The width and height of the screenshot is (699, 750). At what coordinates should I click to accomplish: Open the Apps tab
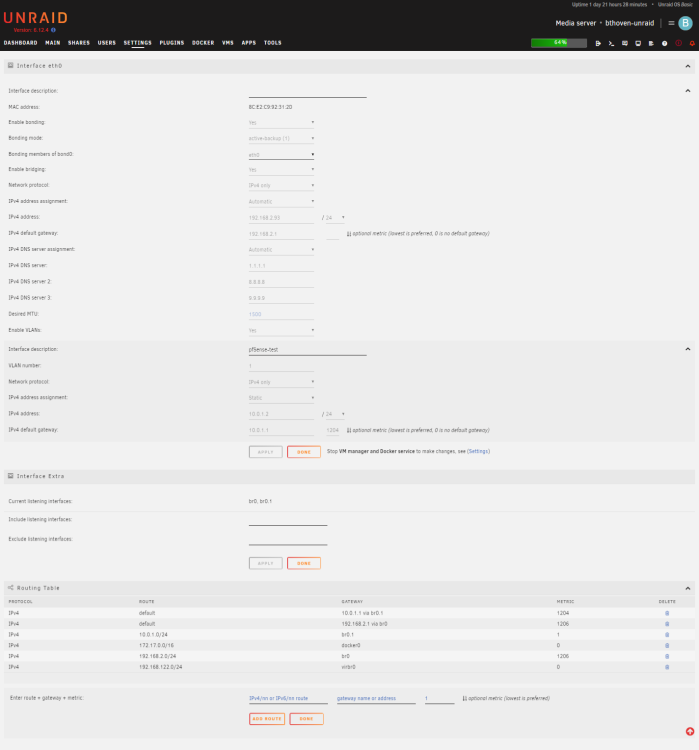click(x=249, y=43)
